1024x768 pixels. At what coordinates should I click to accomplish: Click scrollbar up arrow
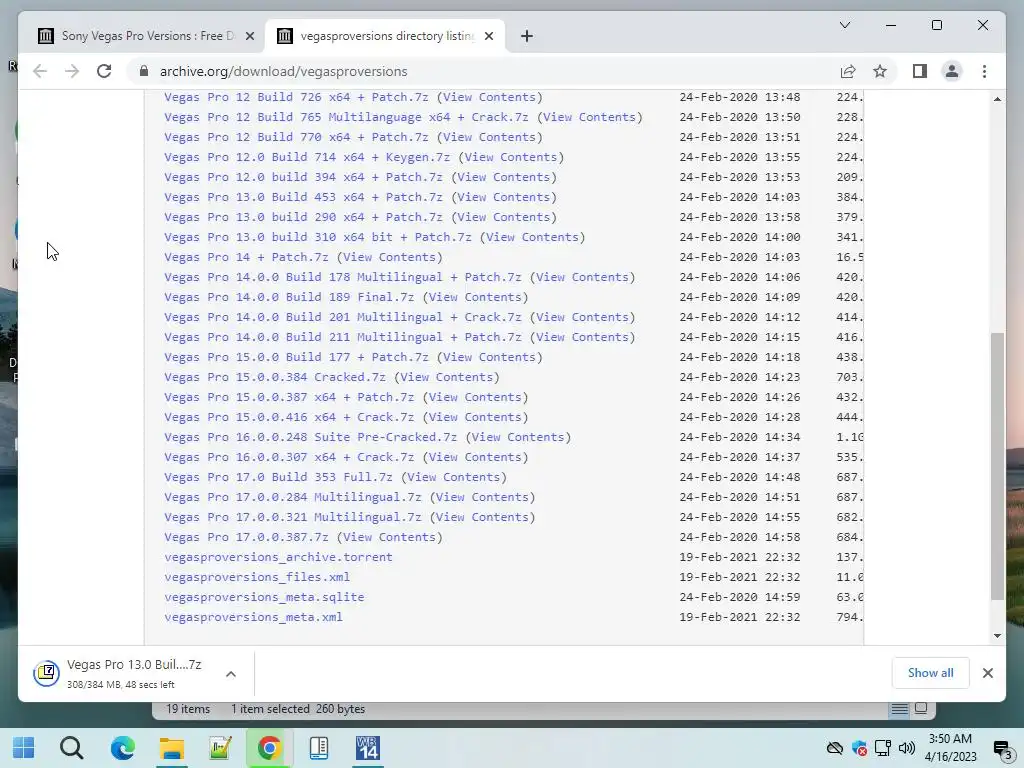point(997,99)
